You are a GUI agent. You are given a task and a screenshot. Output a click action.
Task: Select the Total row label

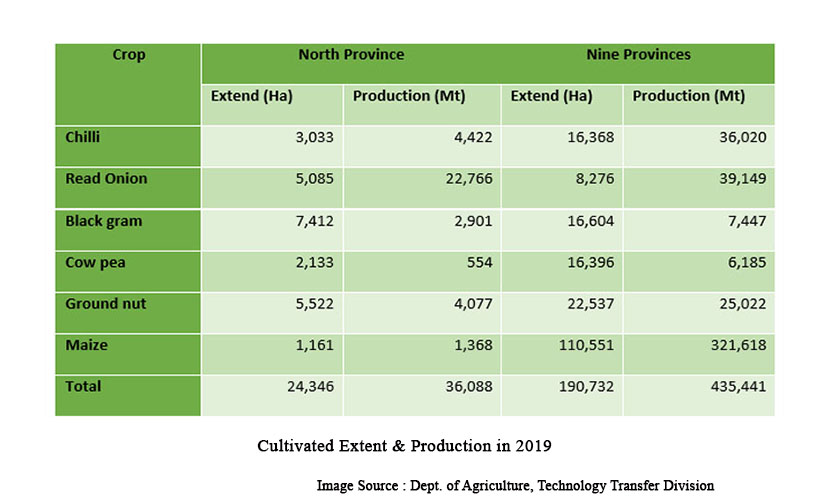click(x=83, y=386)
